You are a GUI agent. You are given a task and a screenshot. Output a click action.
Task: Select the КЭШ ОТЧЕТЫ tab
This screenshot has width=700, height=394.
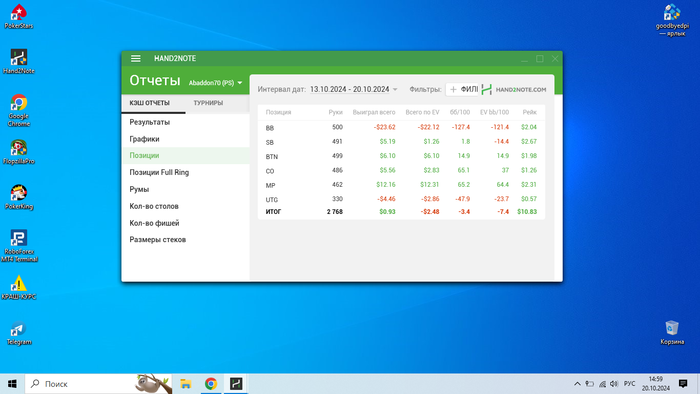pos(150,103)
